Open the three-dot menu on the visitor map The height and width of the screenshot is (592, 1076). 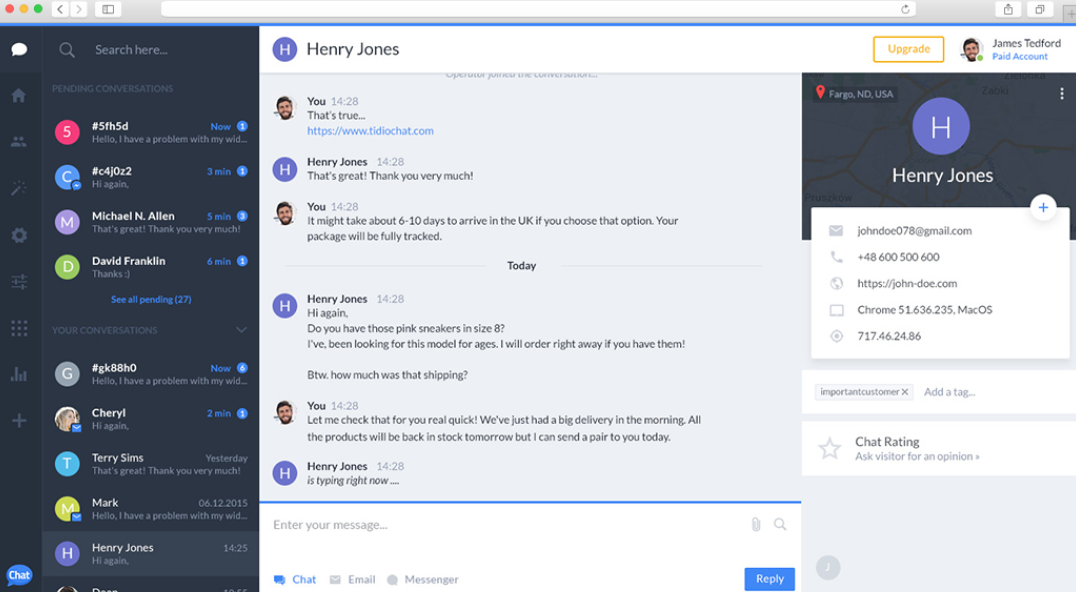[x=1063, y=93]
